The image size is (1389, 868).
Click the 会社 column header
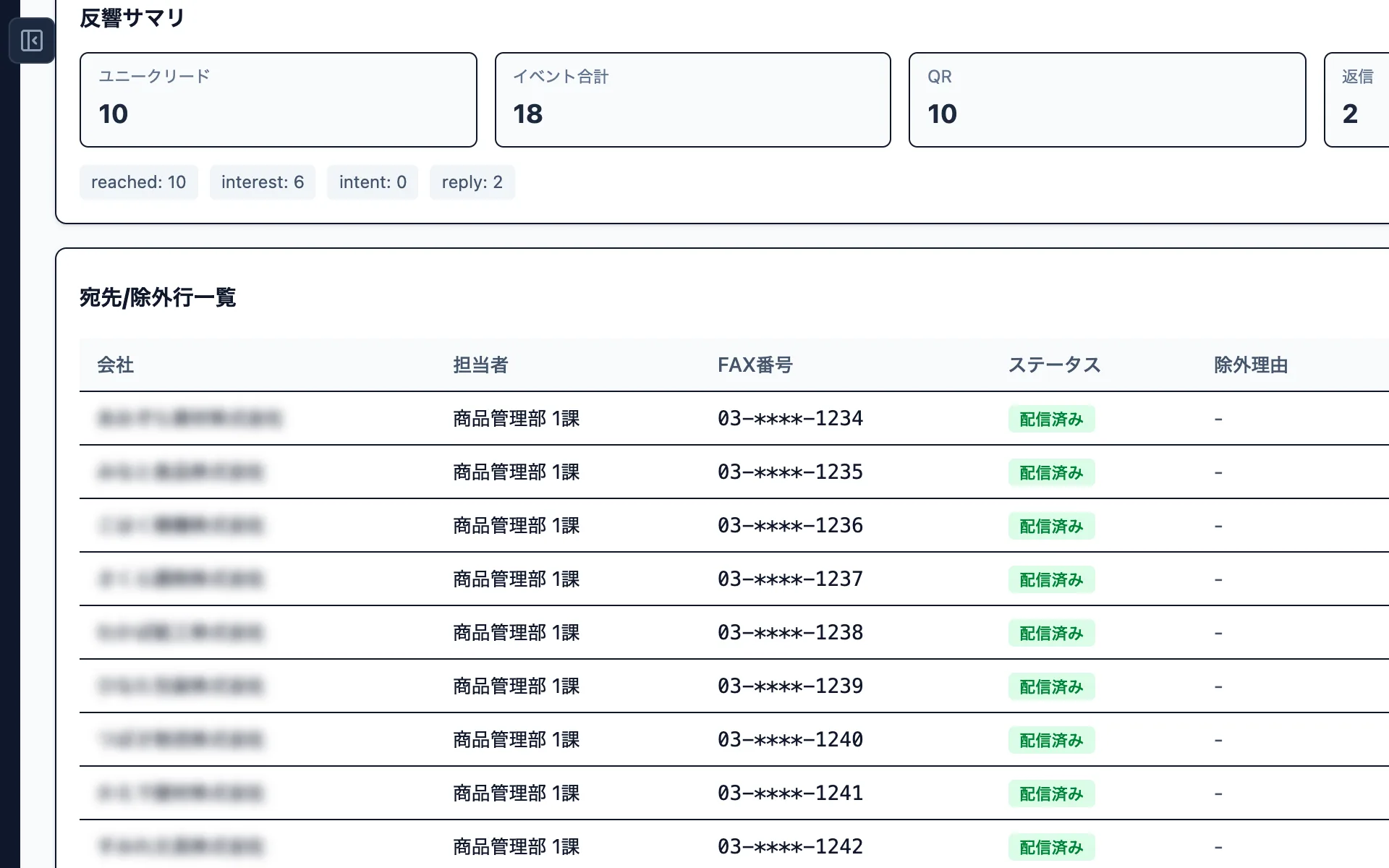click(x=116, y=365)
